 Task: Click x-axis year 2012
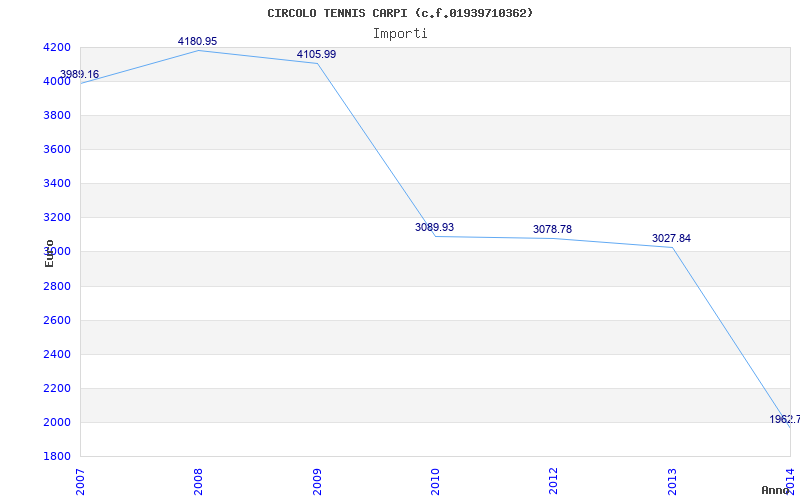click(x=554, y=482)
